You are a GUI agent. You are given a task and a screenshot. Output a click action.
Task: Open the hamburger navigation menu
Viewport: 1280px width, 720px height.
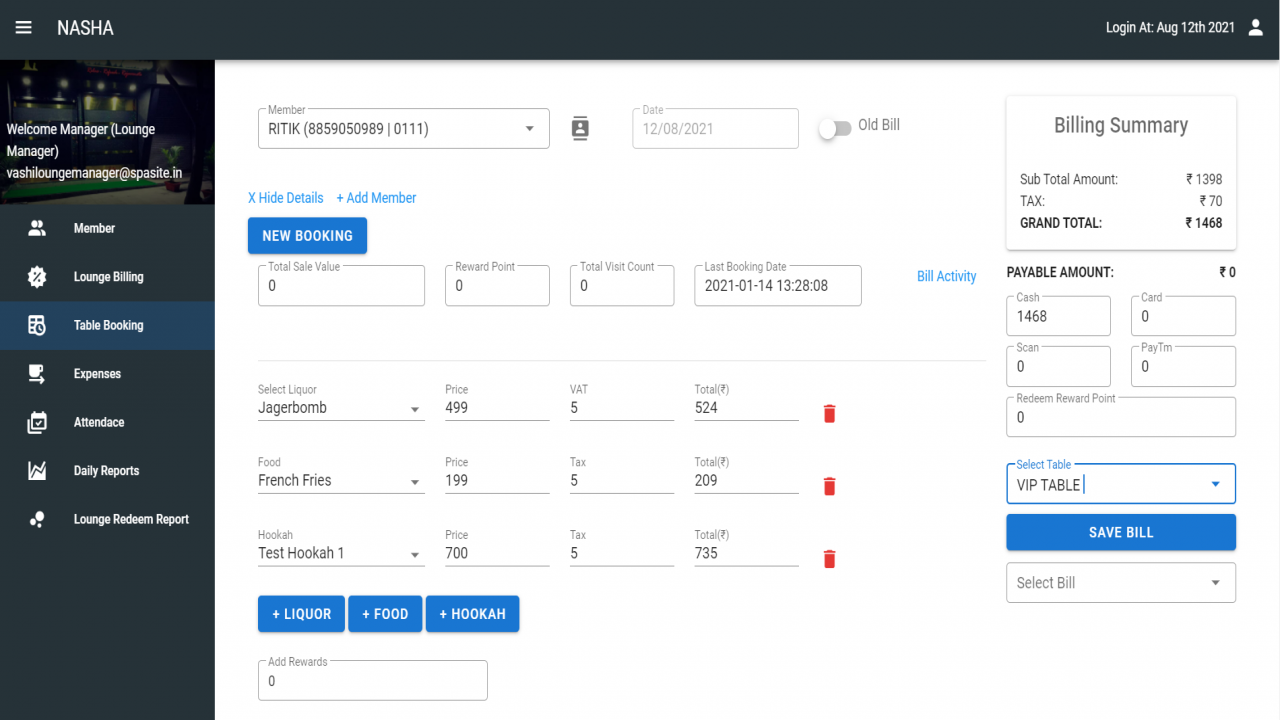(x=23, y=28)
